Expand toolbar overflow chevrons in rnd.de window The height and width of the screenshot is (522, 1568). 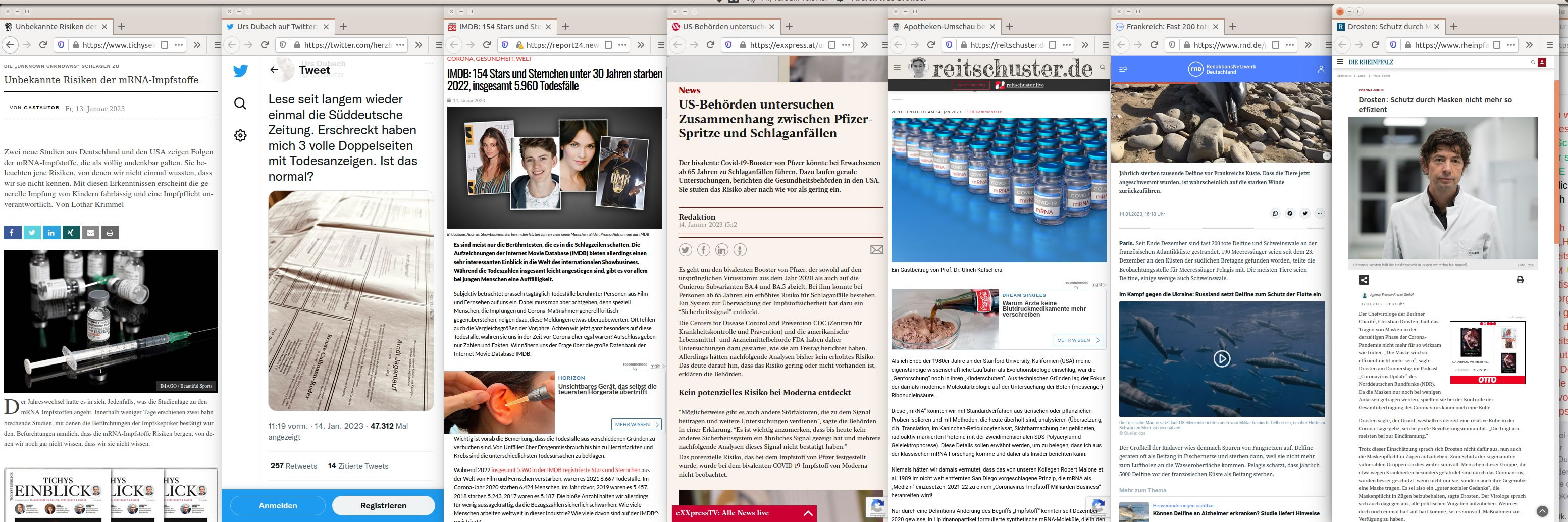point(1308,45)
